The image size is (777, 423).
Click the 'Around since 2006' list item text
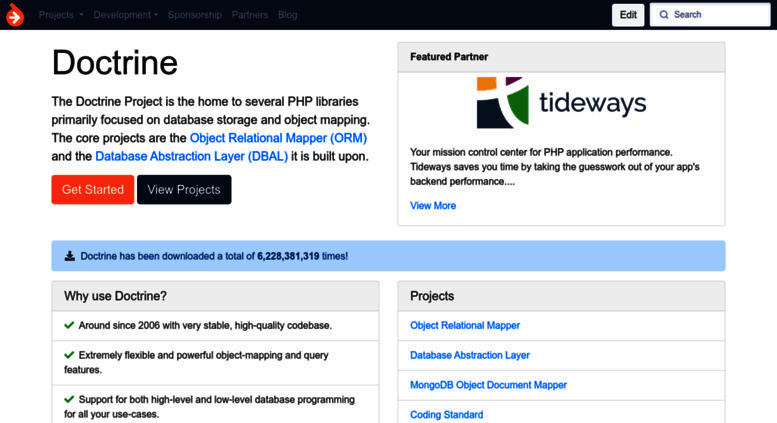(x=205, y=325)
